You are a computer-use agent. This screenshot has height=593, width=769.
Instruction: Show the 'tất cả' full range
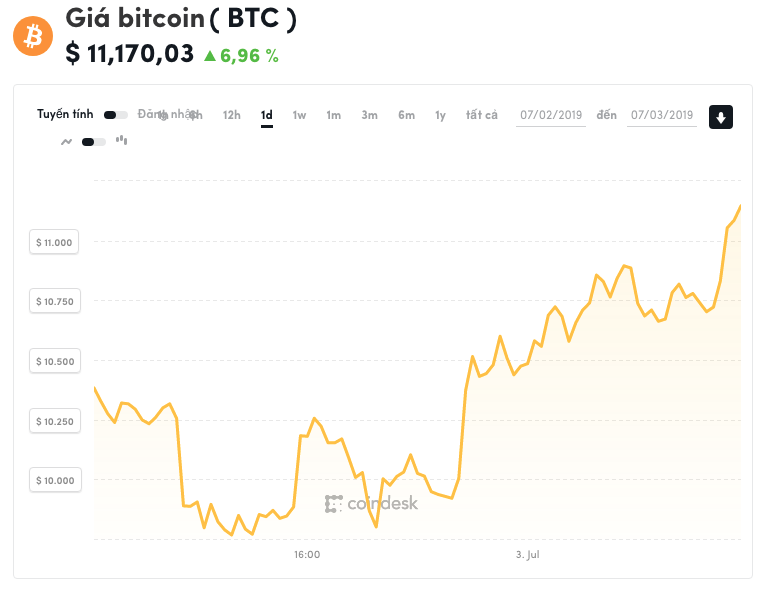click(x=481, y=115)
